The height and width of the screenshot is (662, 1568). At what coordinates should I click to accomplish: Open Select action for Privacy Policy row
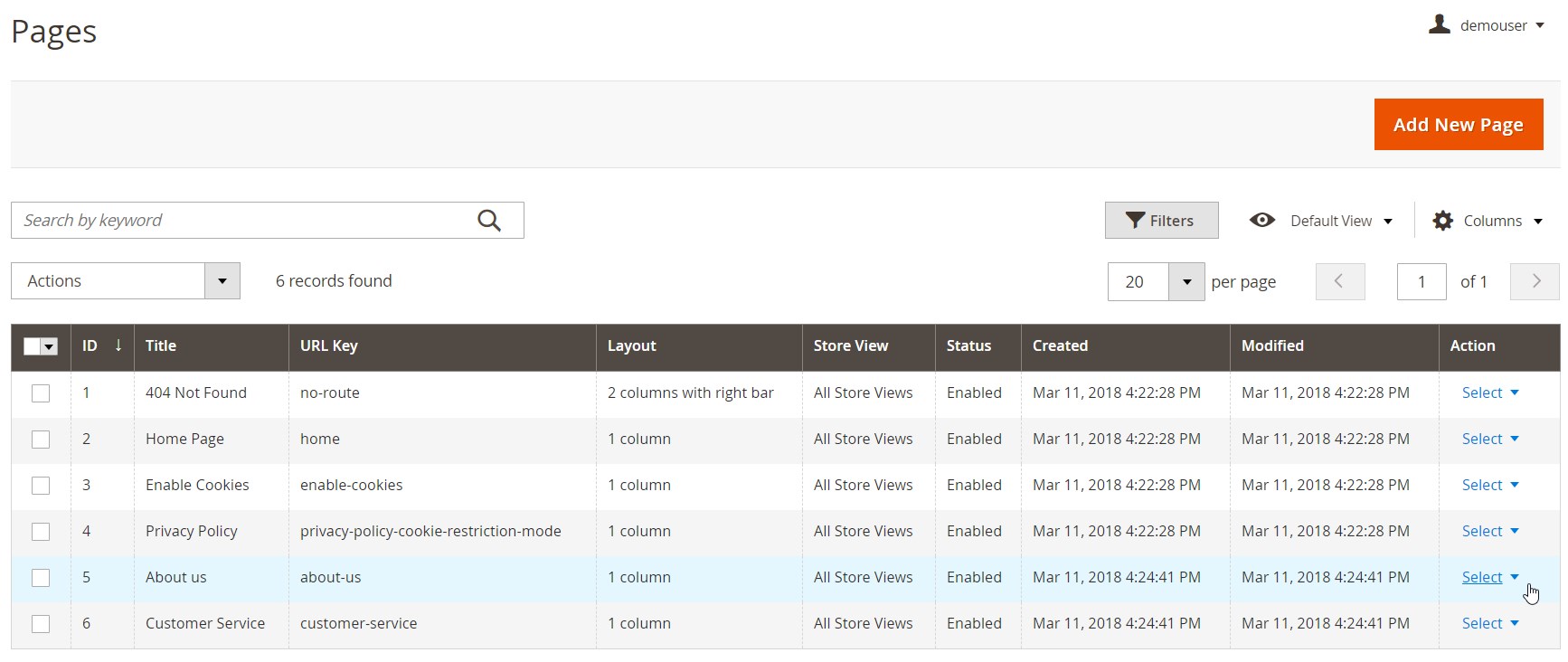click(x=1489, y=531)
